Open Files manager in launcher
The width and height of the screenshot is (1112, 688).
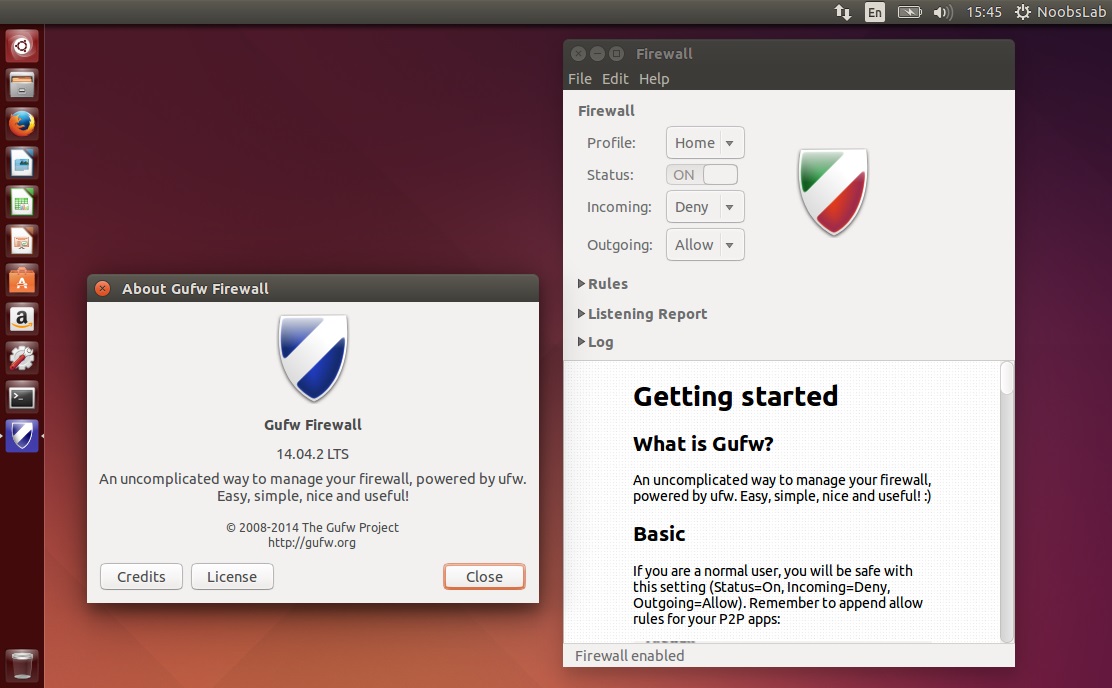click(22, 85)
